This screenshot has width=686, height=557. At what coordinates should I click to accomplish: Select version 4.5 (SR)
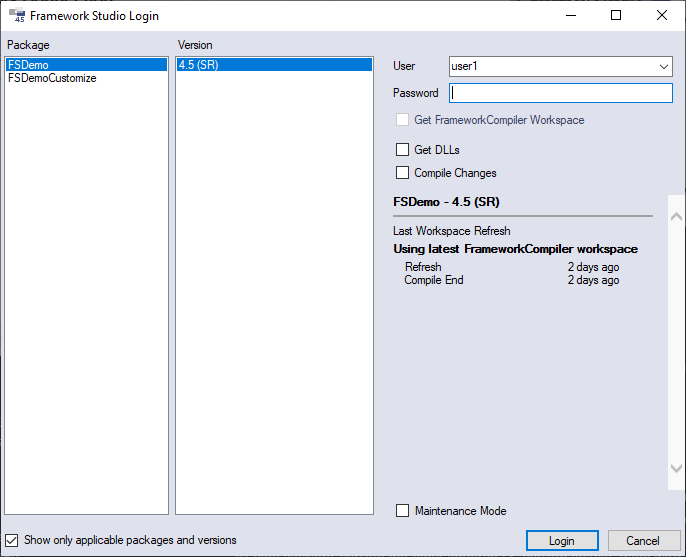(274, 65)
